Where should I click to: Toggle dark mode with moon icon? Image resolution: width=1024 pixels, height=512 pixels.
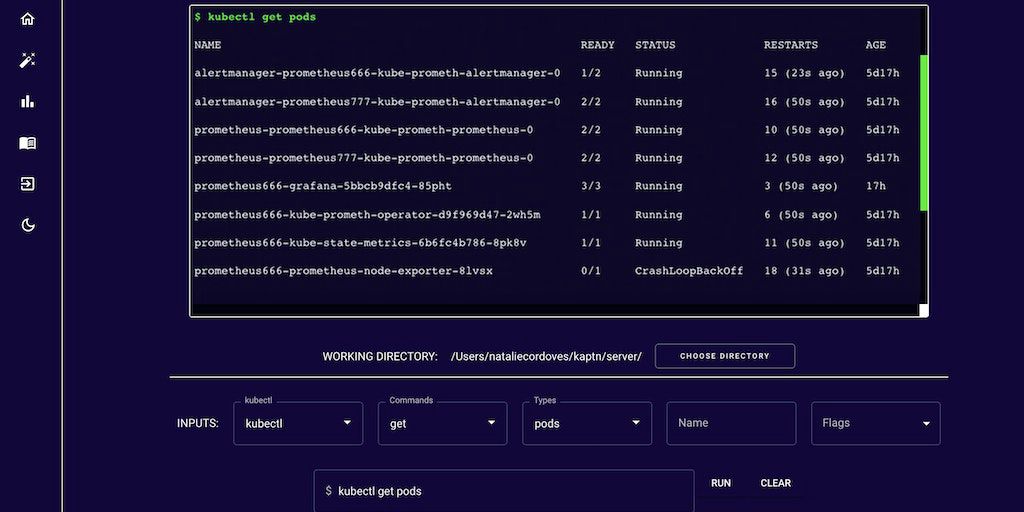[28, 225]
